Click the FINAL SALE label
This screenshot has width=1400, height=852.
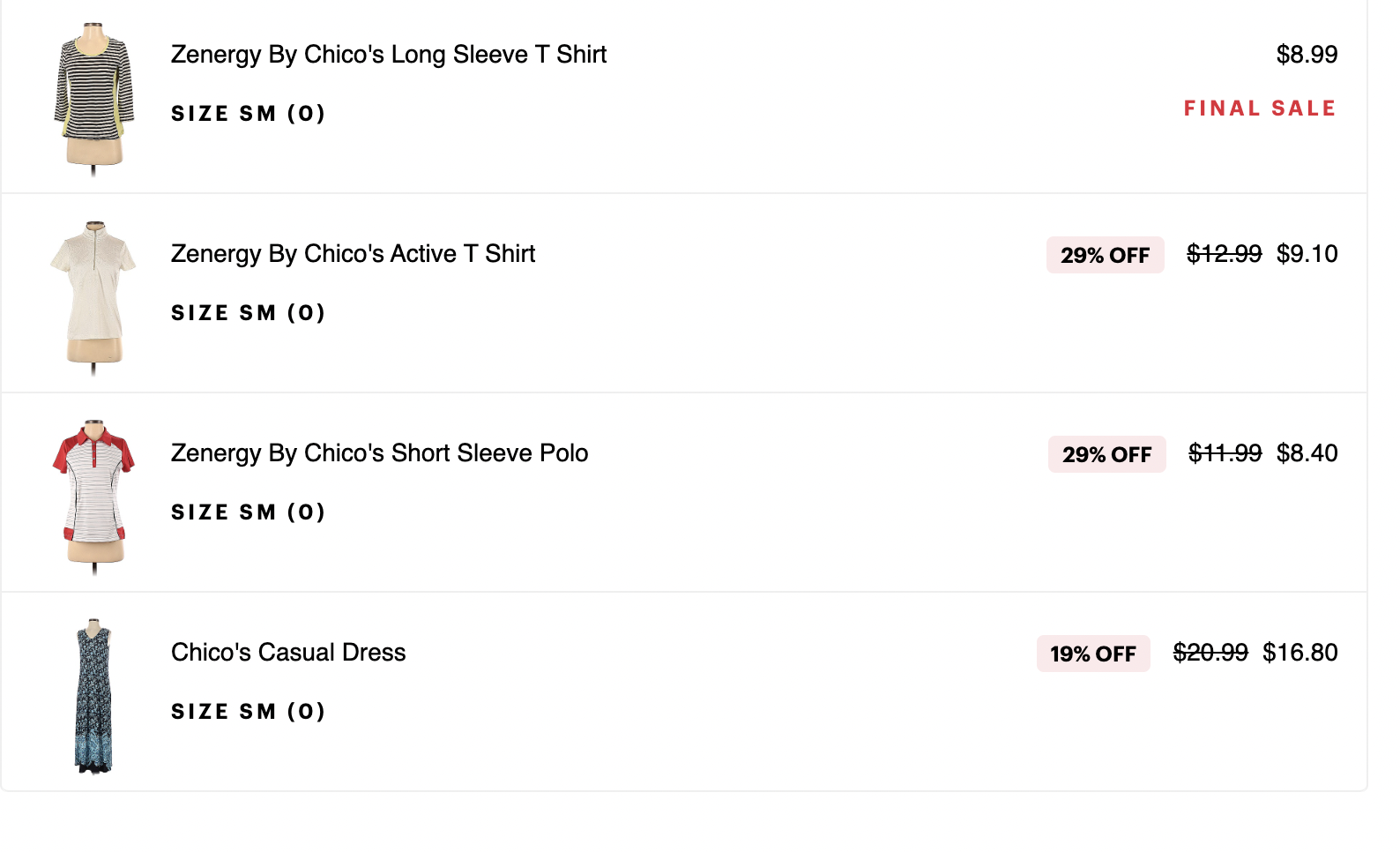[1260, 108]
